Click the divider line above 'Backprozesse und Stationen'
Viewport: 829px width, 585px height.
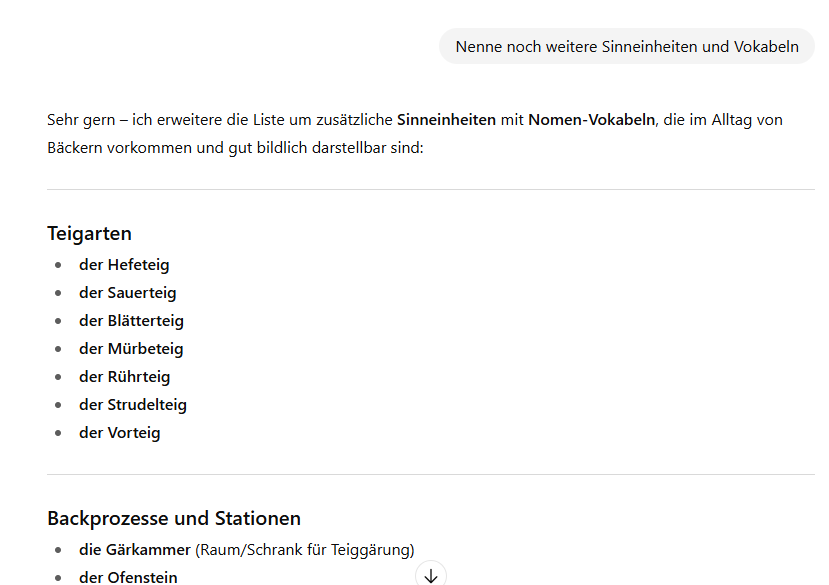(430, 474)
